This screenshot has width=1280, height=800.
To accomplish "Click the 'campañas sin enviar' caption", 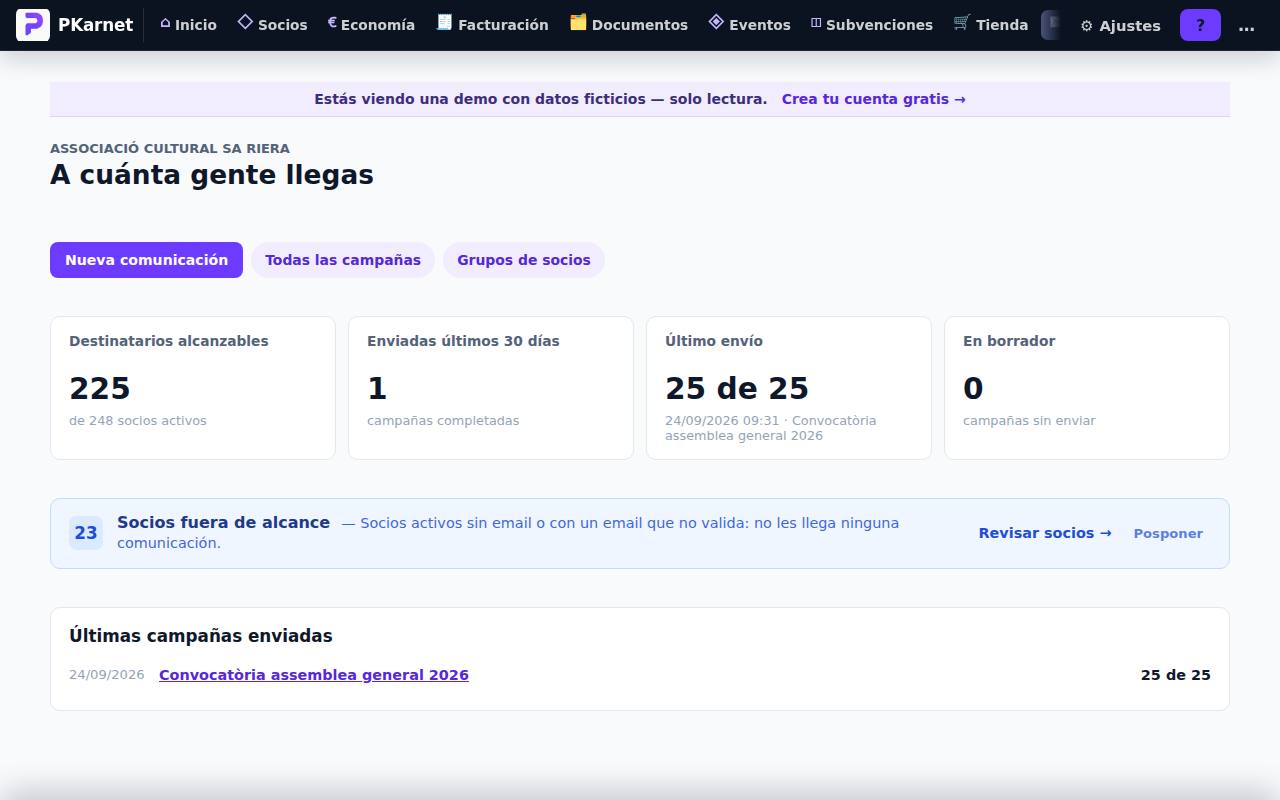I will 1029,421.
